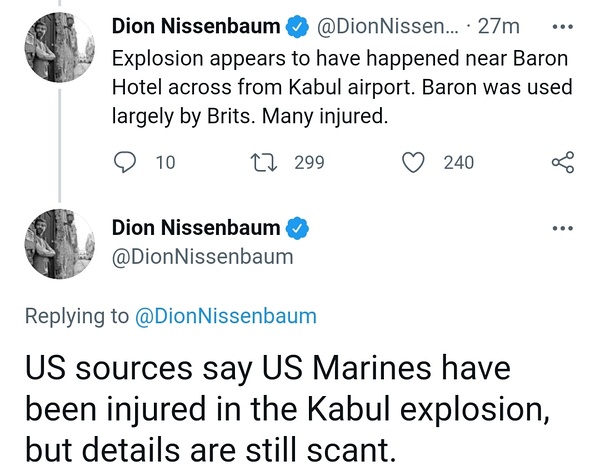Viewport: 600px width, 476px height.
Task: Click the reply speech bubble icon
Action: 125,162
